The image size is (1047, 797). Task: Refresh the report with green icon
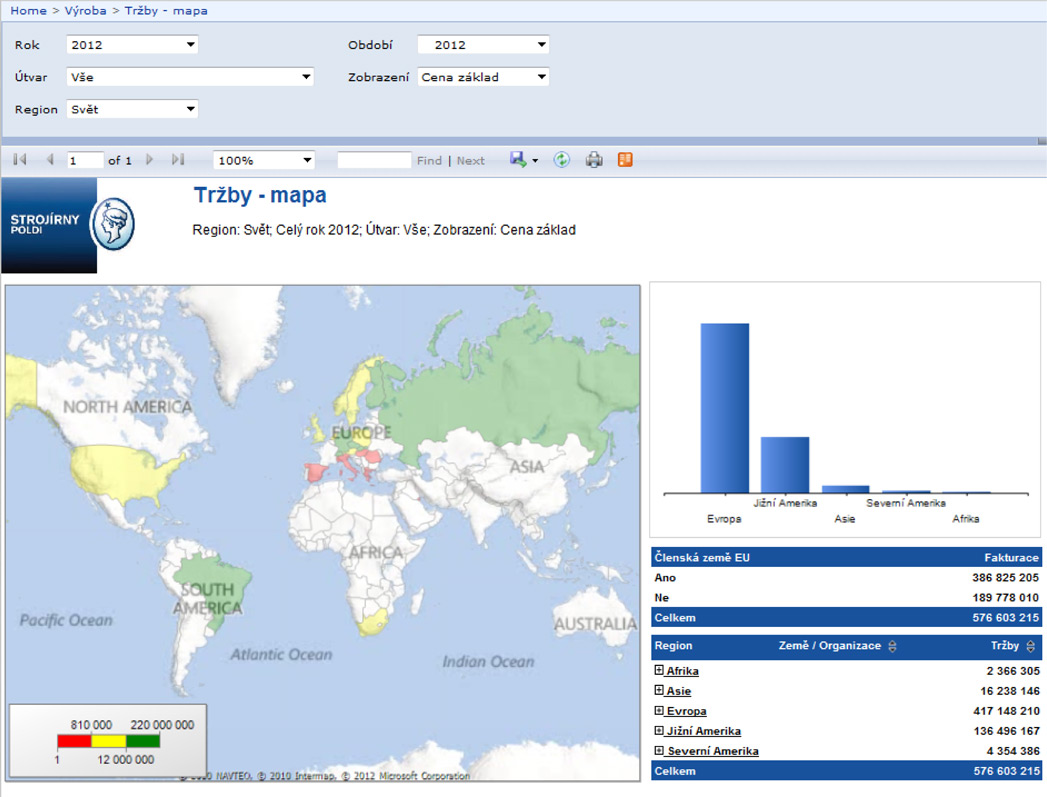point(562,160)
